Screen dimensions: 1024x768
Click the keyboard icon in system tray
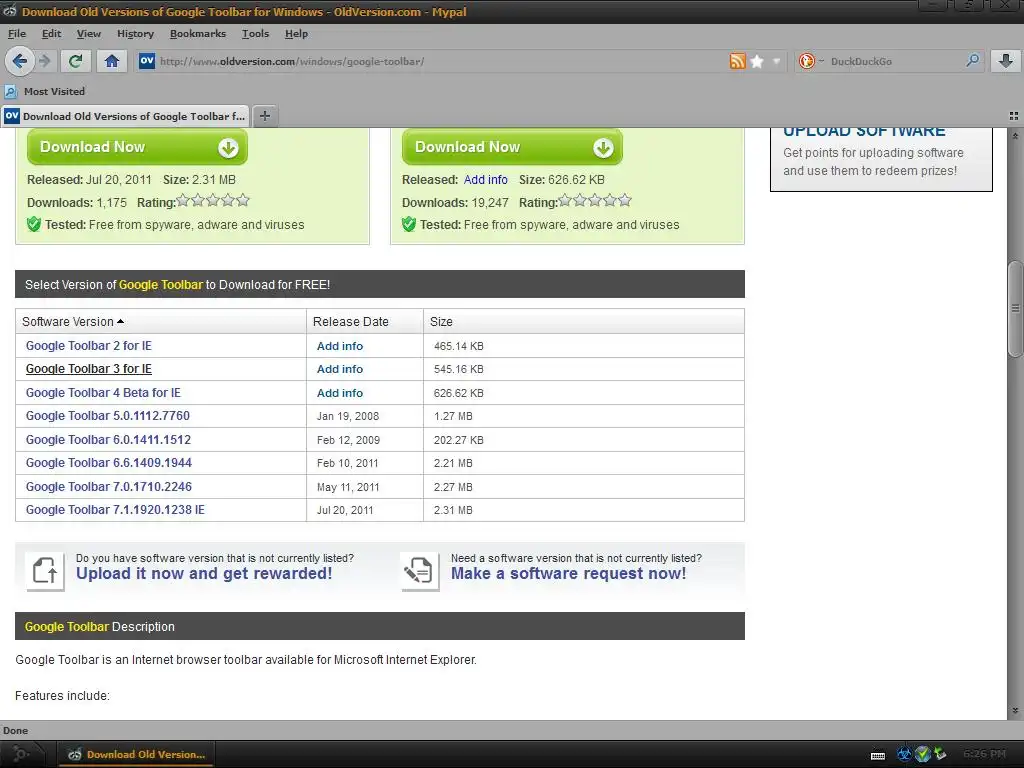click(x=878, y=755)
